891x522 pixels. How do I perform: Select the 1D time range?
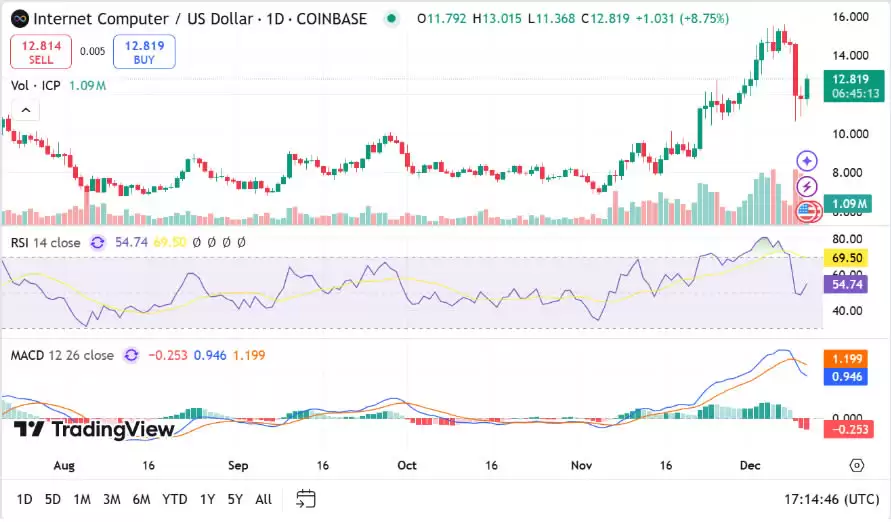pos(25,499)
